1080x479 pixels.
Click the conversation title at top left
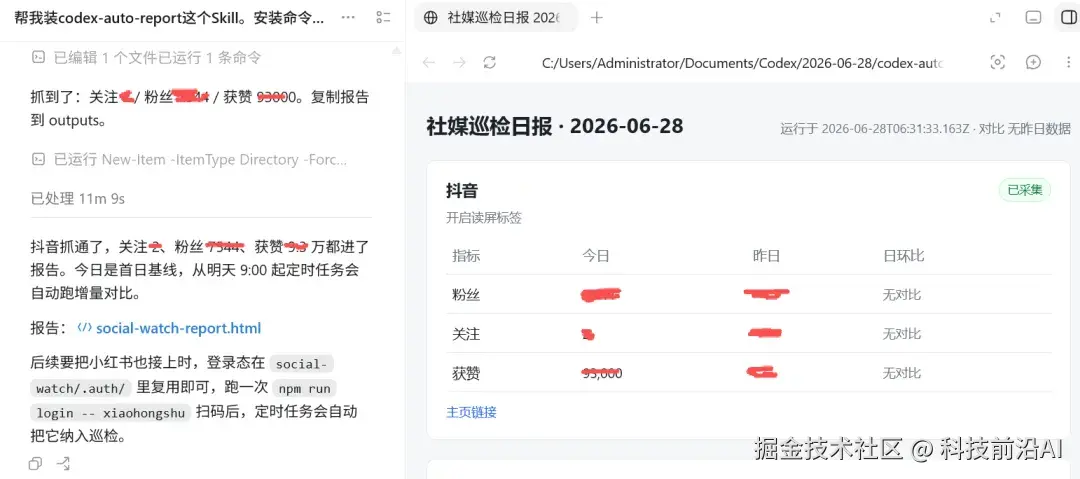coord(169,18)
